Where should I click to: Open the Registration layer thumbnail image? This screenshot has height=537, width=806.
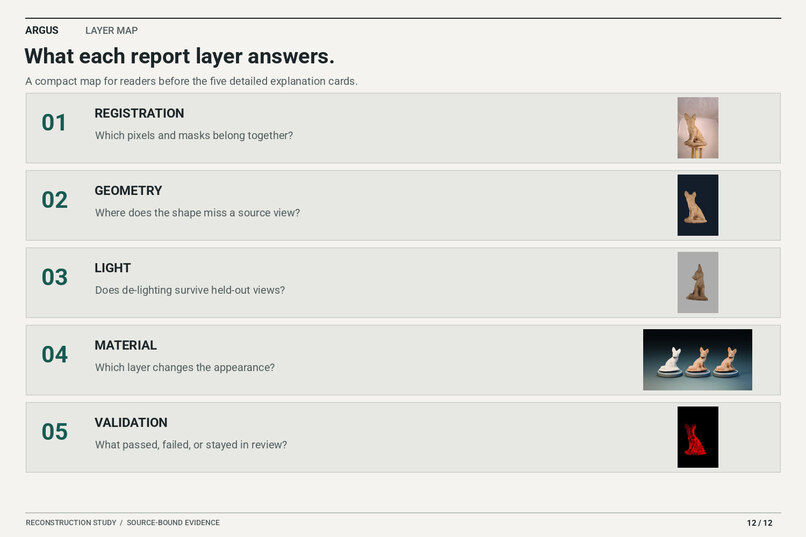point(698,128)
